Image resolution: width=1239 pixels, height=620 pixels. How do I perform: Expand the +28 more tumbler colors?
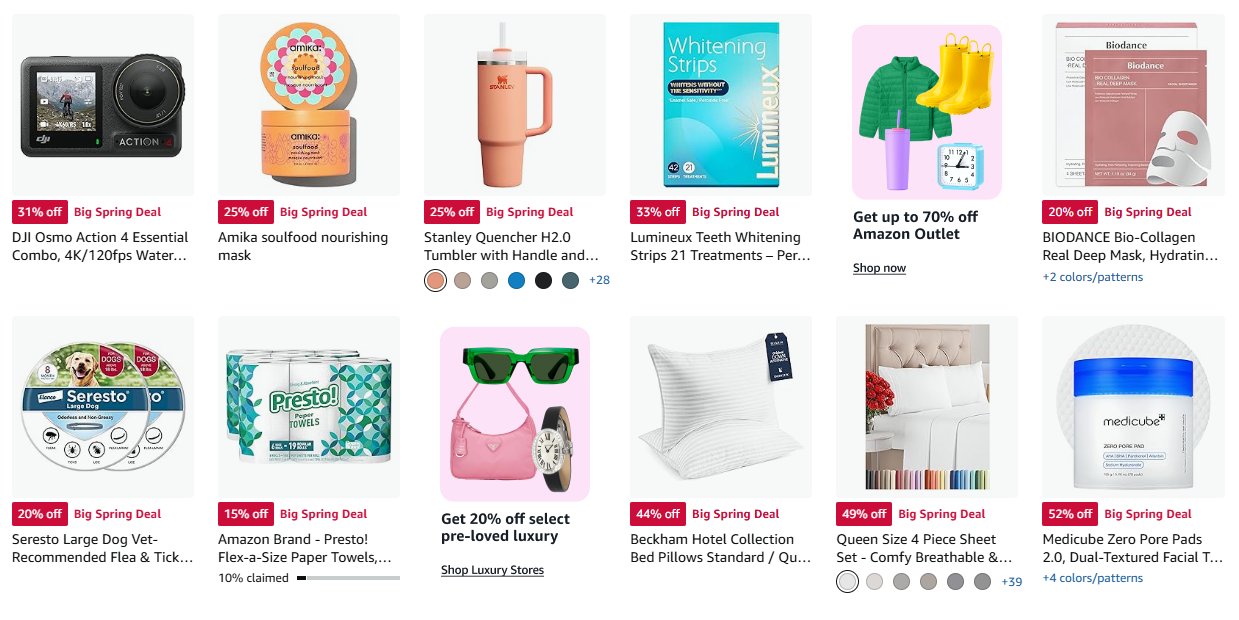click(x=599, y=281)
